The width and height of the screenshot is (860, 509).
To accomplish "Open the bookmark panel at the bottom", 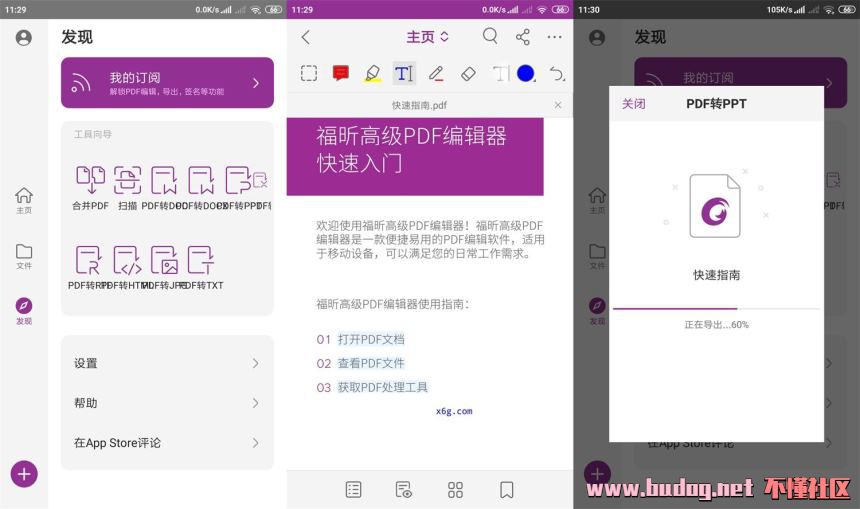I will point(507,489).
